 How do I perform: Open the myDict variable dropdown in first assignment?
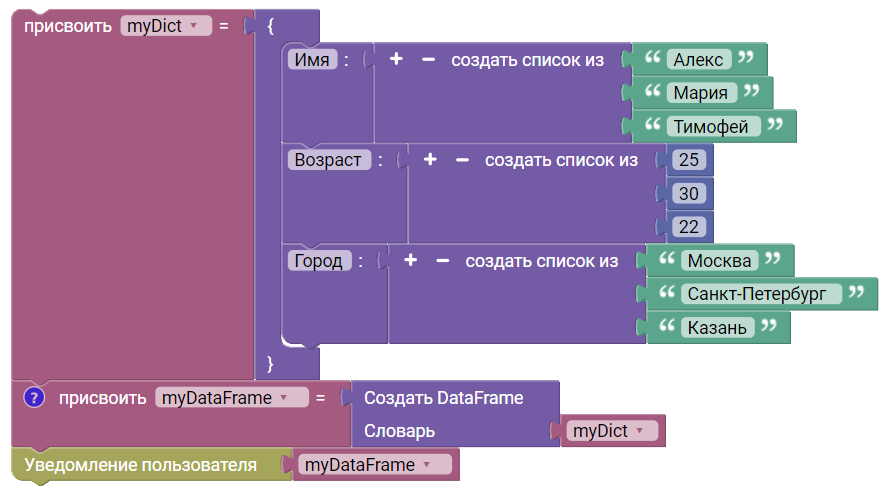[166, 26]
